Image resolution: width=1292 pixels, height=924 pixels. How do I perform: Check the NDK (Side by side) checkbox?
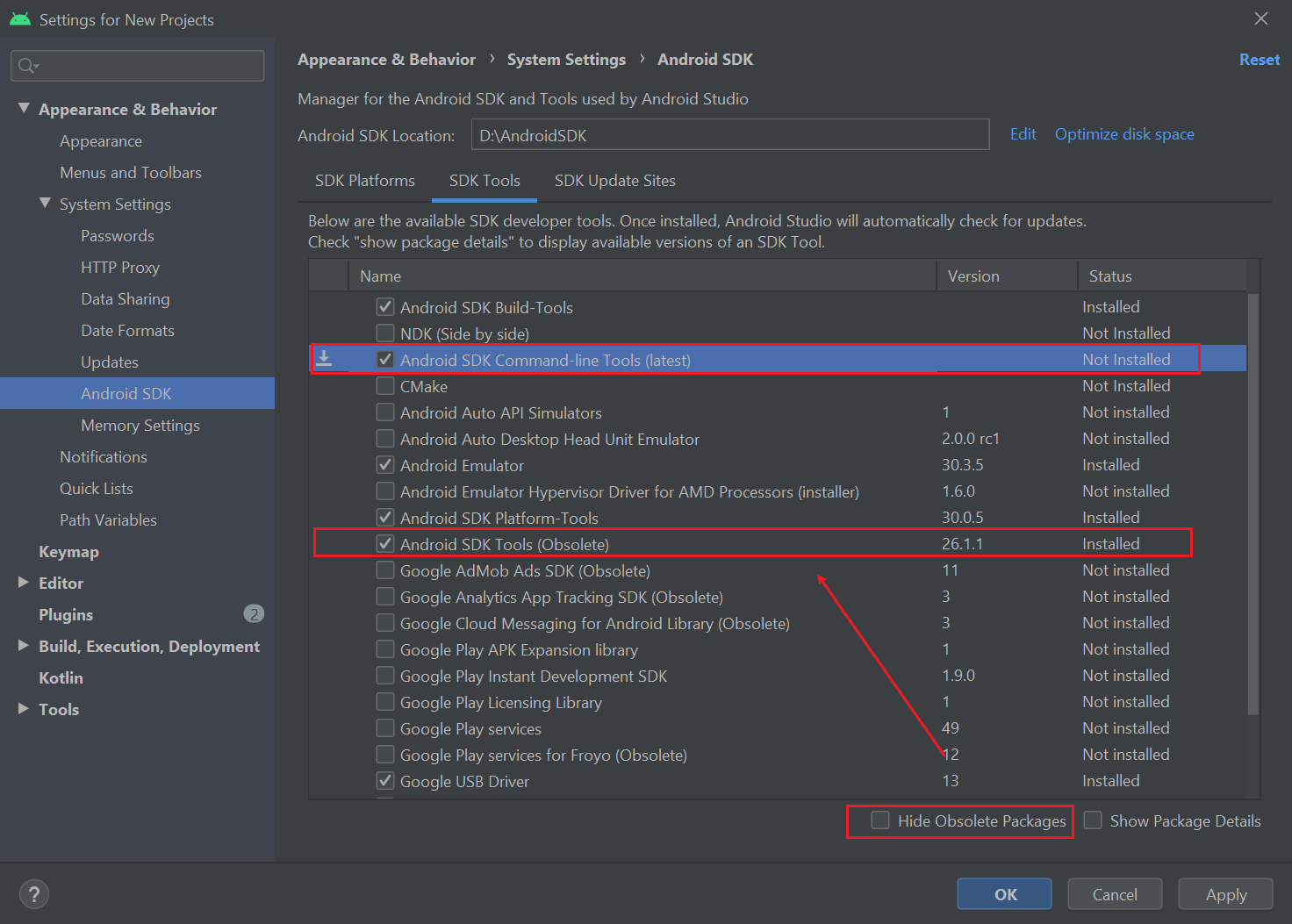[x=384, y=333]
